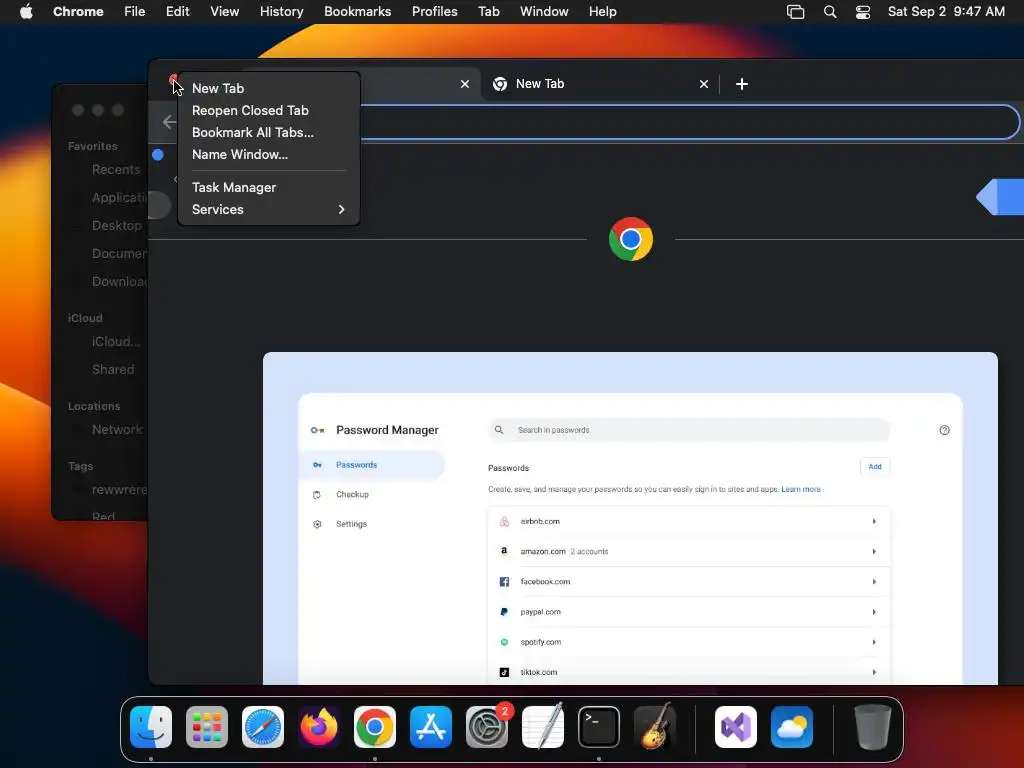Open the Bookmarks menu

coord(357,11)
